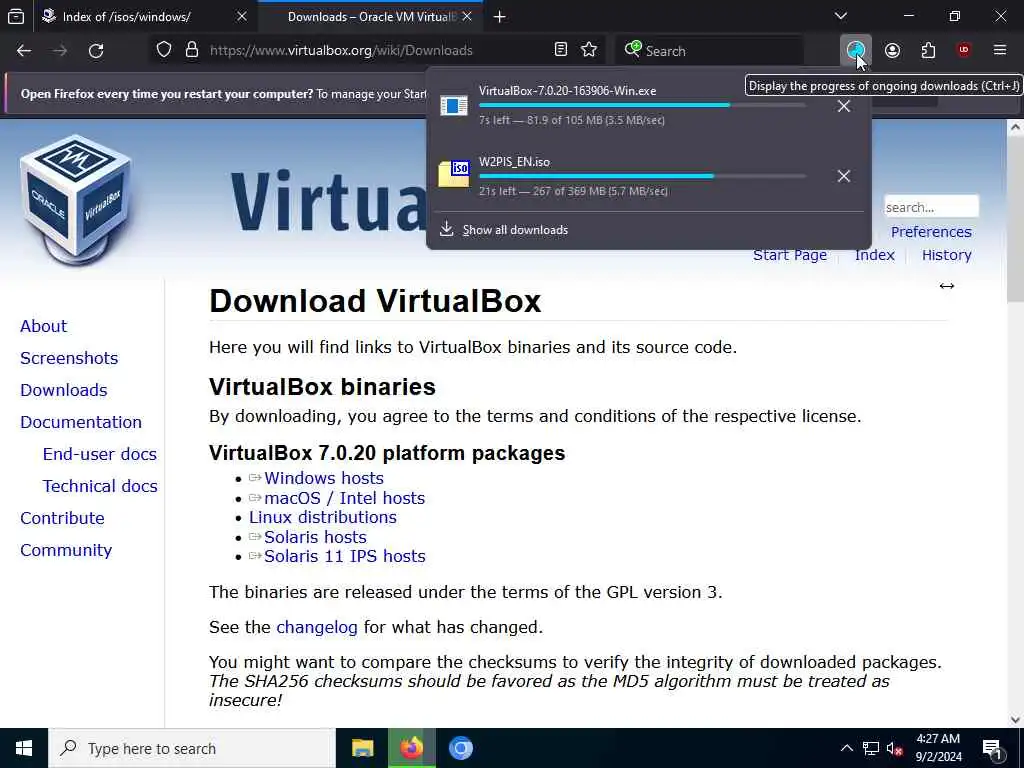Screen dimensions: 1024x768
Task: Open the Contribute sidebar link
Action: click(x=62, y=518)
